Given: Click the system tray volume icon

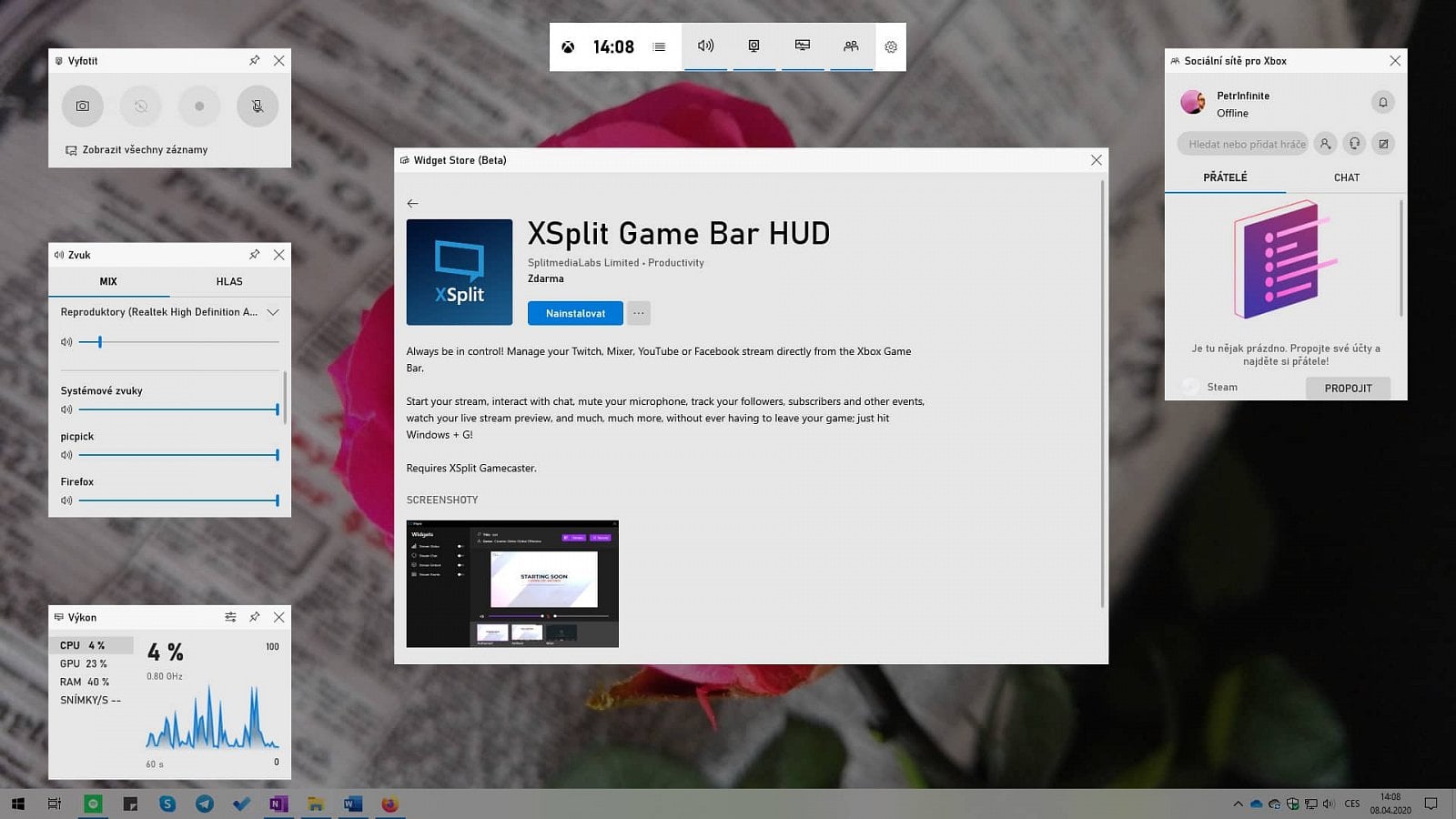Looking at the screenshot, I should pyautogui.click(x=1329, y=804).
